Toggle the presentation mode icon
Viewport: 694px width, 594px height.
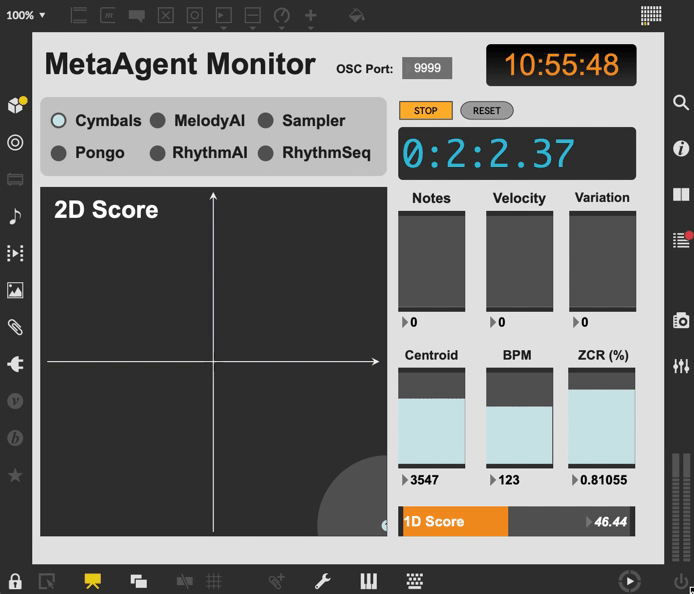click(93, 581)
